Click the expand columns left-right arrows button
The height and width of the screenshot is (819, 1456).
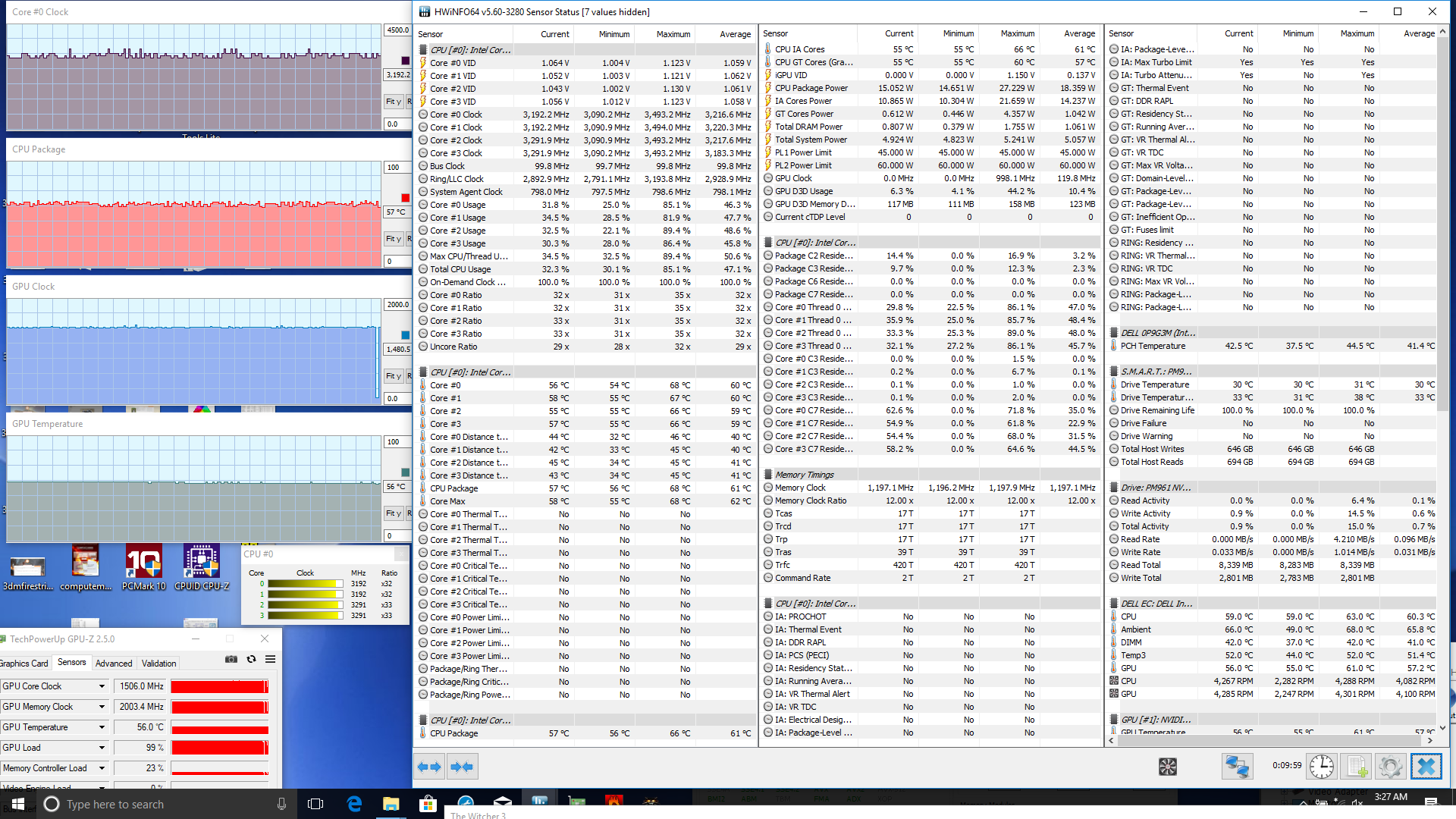[x=429, y=767]
